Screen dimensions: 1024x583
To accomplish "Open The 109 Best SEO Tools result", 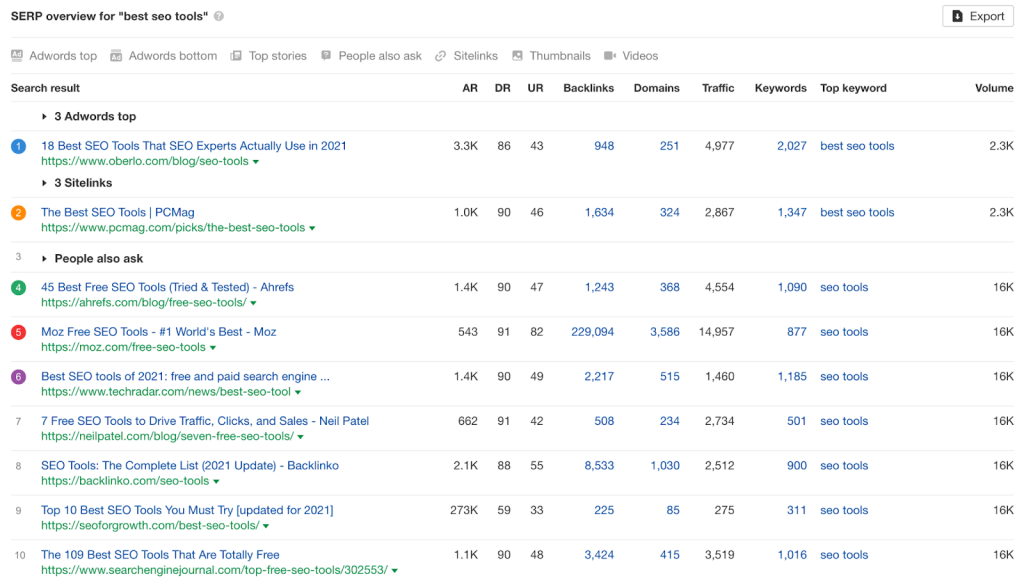I will 160,555.
